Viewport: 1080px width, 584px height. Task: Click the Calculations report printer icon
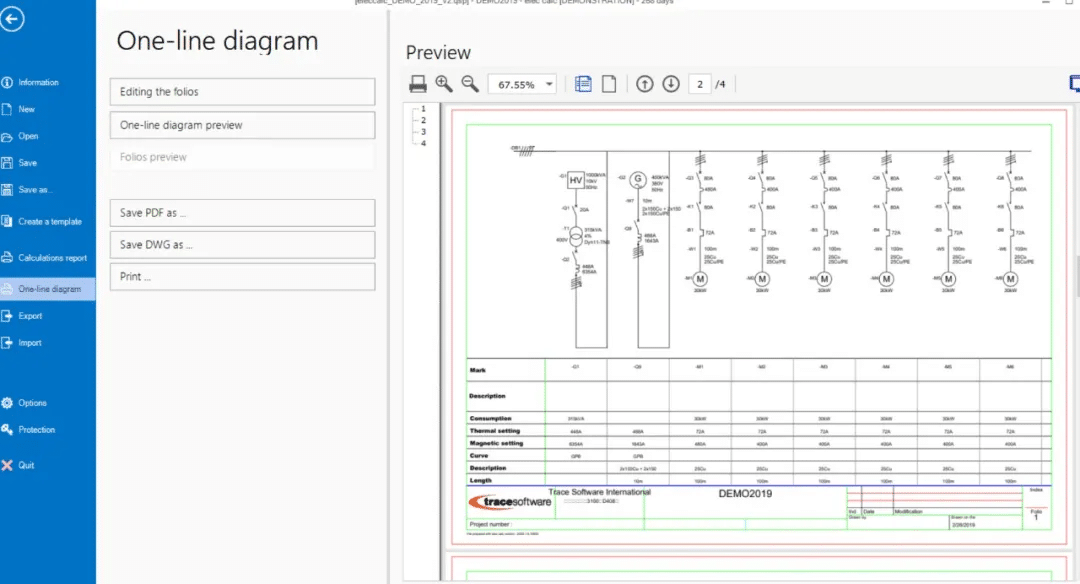point(7,258)
